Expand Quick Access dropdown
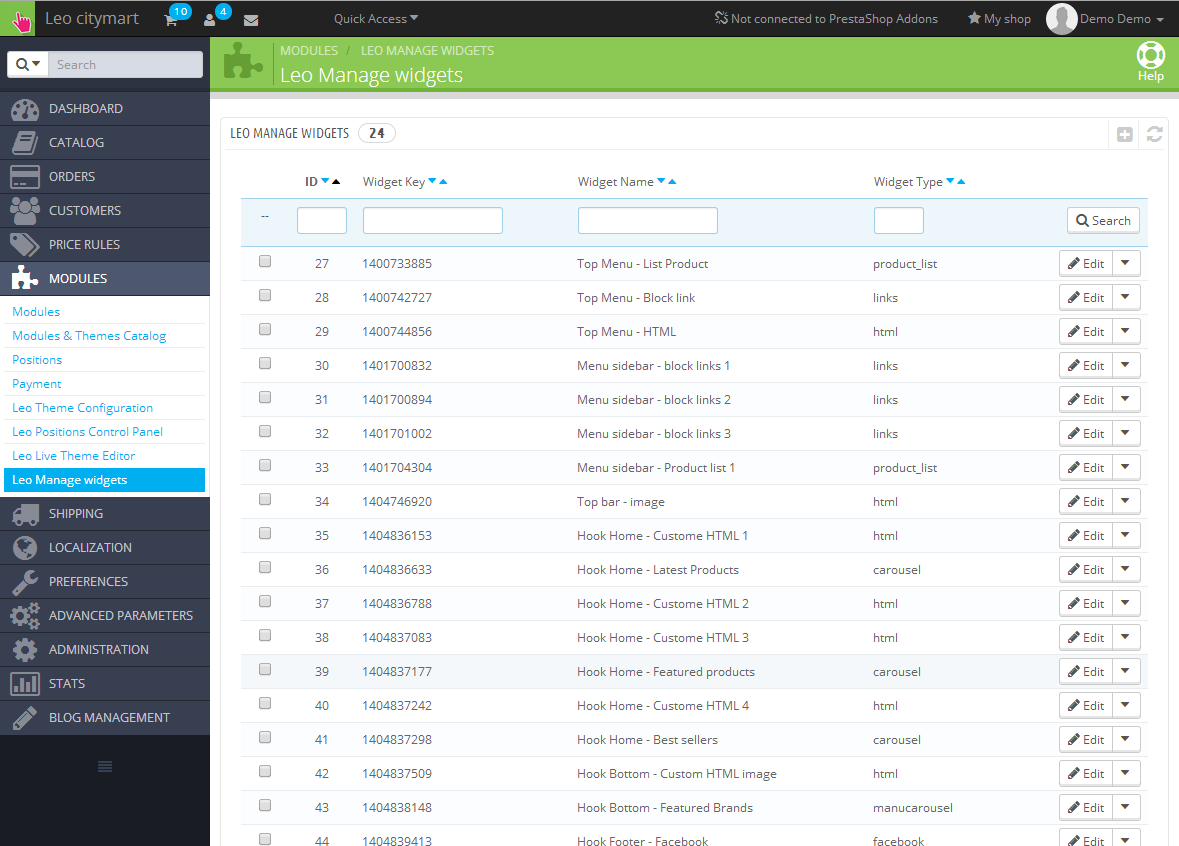1179x846 pixels. (x=376, y=19)
